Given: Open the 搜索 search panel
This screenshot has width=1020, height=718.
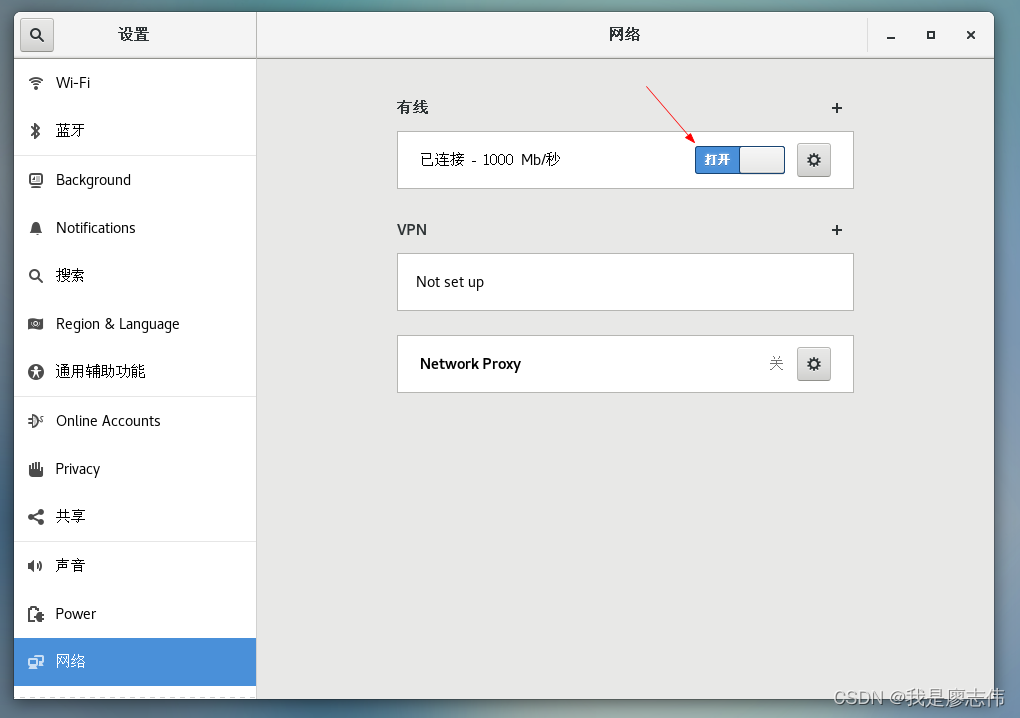Looking at the screenshot, I should pos(135,276).
